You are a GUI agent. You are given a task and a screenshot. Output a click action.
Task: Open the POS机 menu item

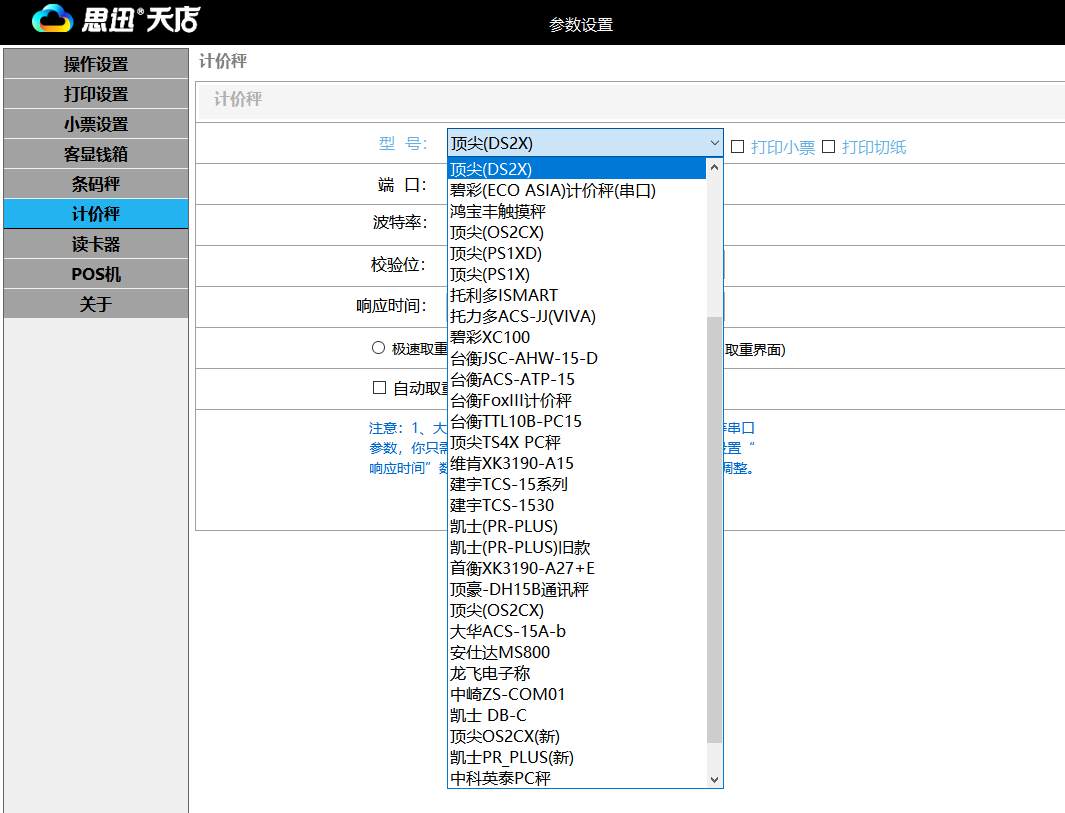pyautogui.click(x=96, y=274)
